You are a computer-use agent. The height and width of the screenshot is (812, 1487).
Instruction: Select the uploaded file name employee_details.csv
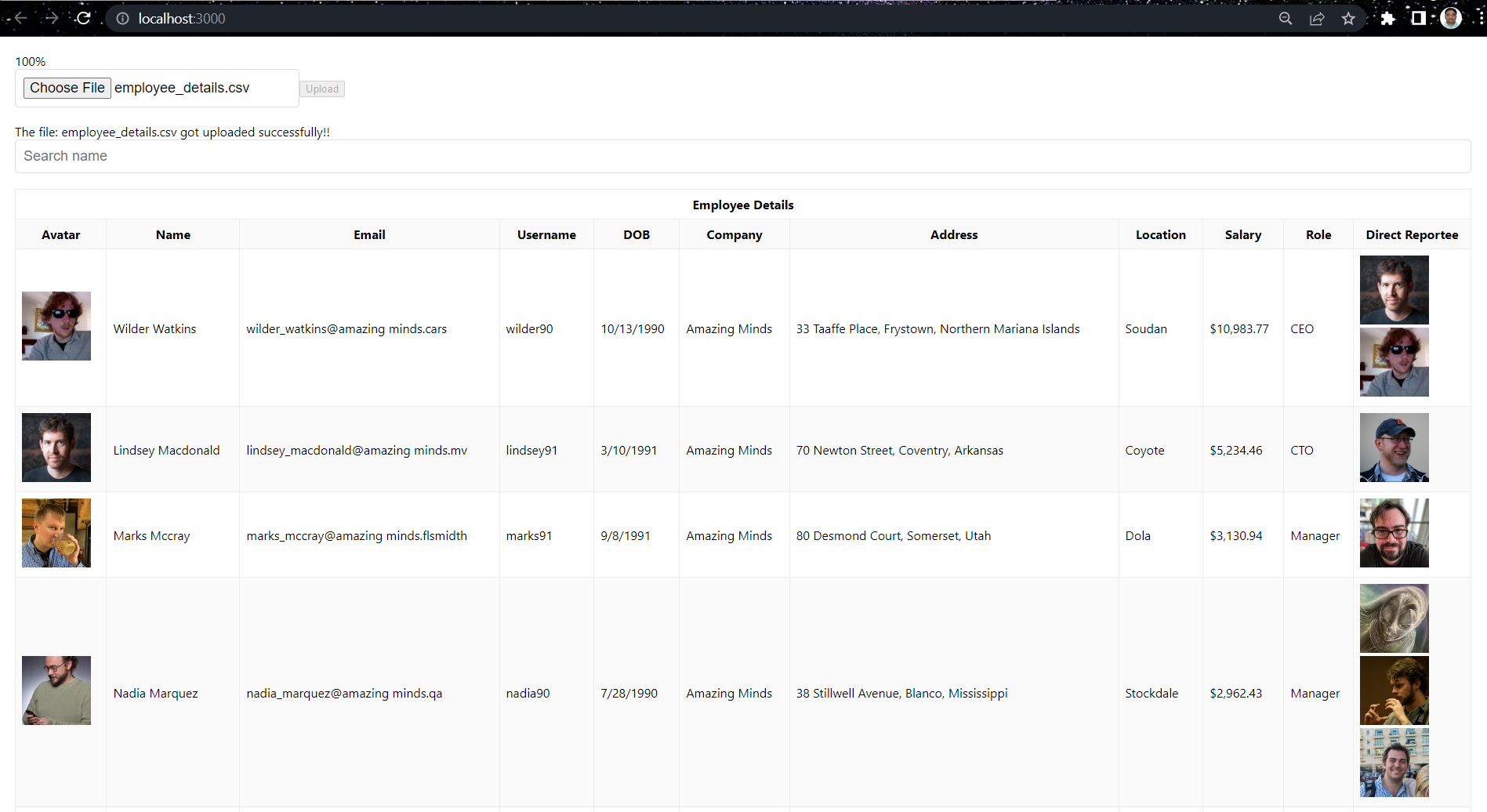(182, 88)
